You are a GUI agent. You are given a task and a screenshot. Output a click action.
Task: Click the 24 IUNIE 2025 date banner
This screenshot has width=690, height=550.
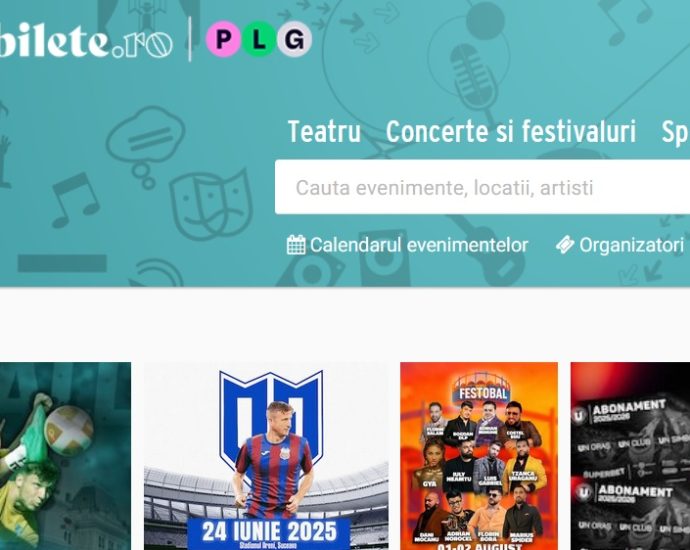click(269, 532)
